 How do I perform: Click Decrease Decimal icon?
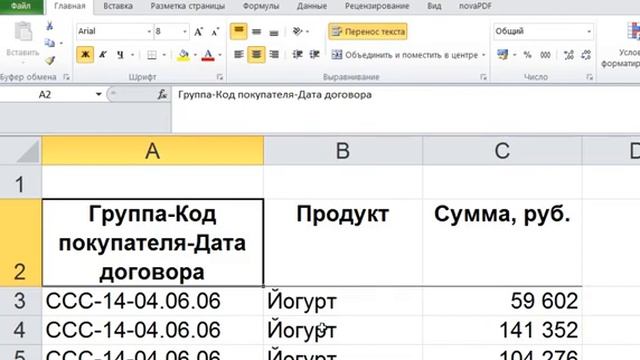coord(586,55)
